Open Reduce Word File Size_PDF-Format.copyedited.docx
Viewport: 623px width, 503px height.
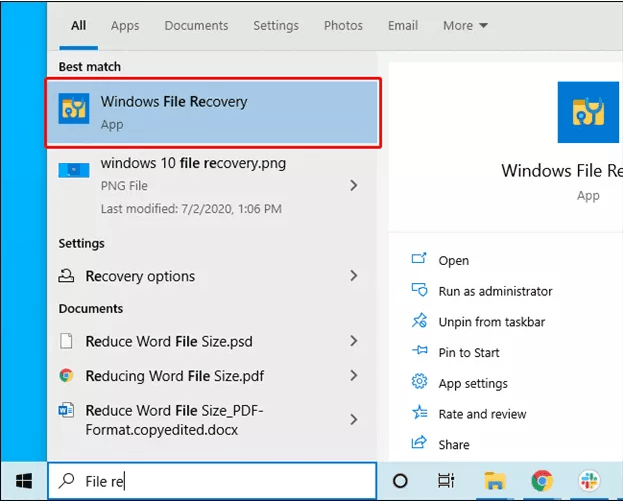point(212,420)
